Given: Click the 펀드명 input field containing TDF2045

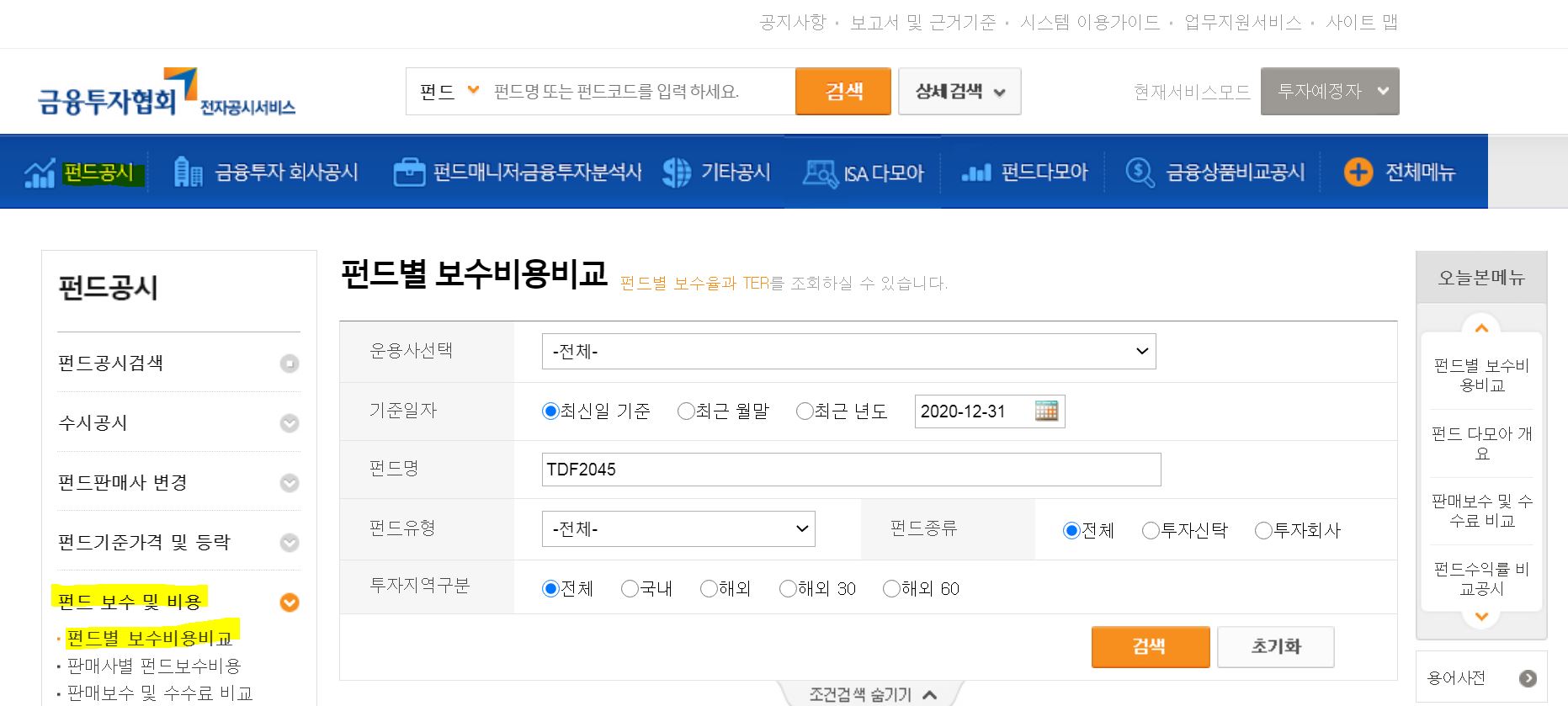Looking at the screenshot, I should tap(851, 470).
